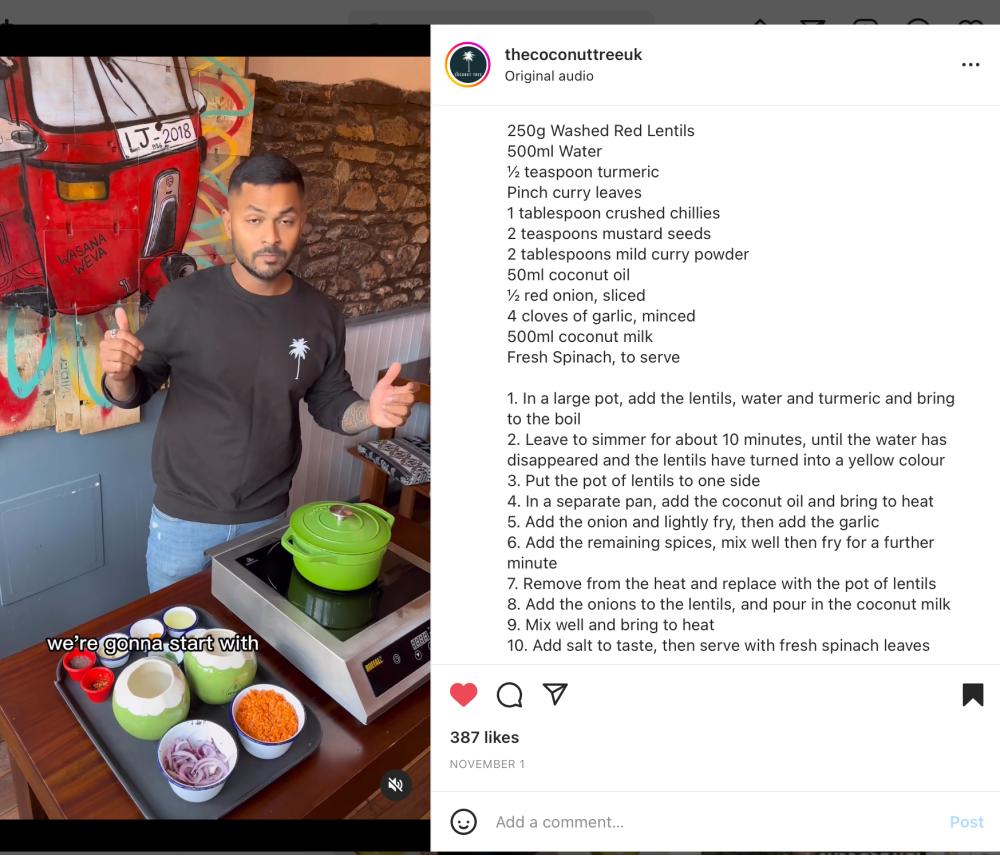Viewport: 1000px width, 855px height.
Task: Click the dimmed heart icon at top right
Action: point(970,23)
